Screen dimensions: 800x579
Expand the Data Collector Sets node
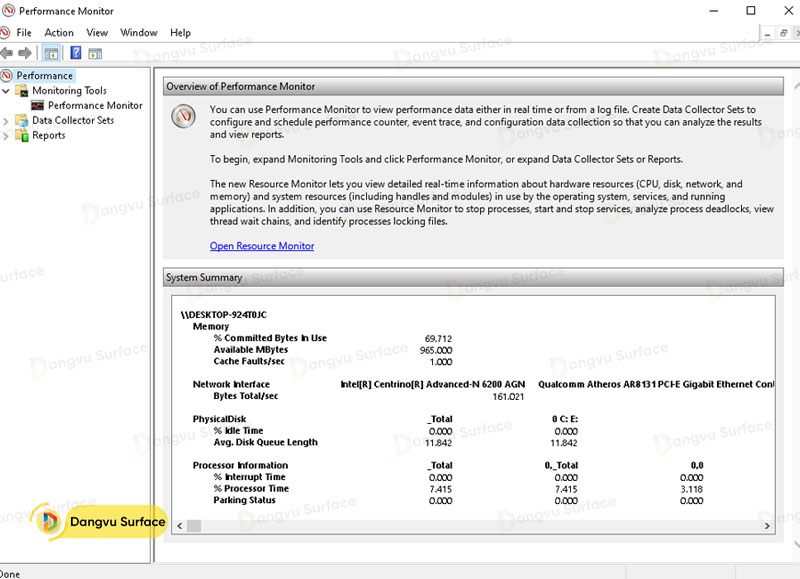click(8, 121)
